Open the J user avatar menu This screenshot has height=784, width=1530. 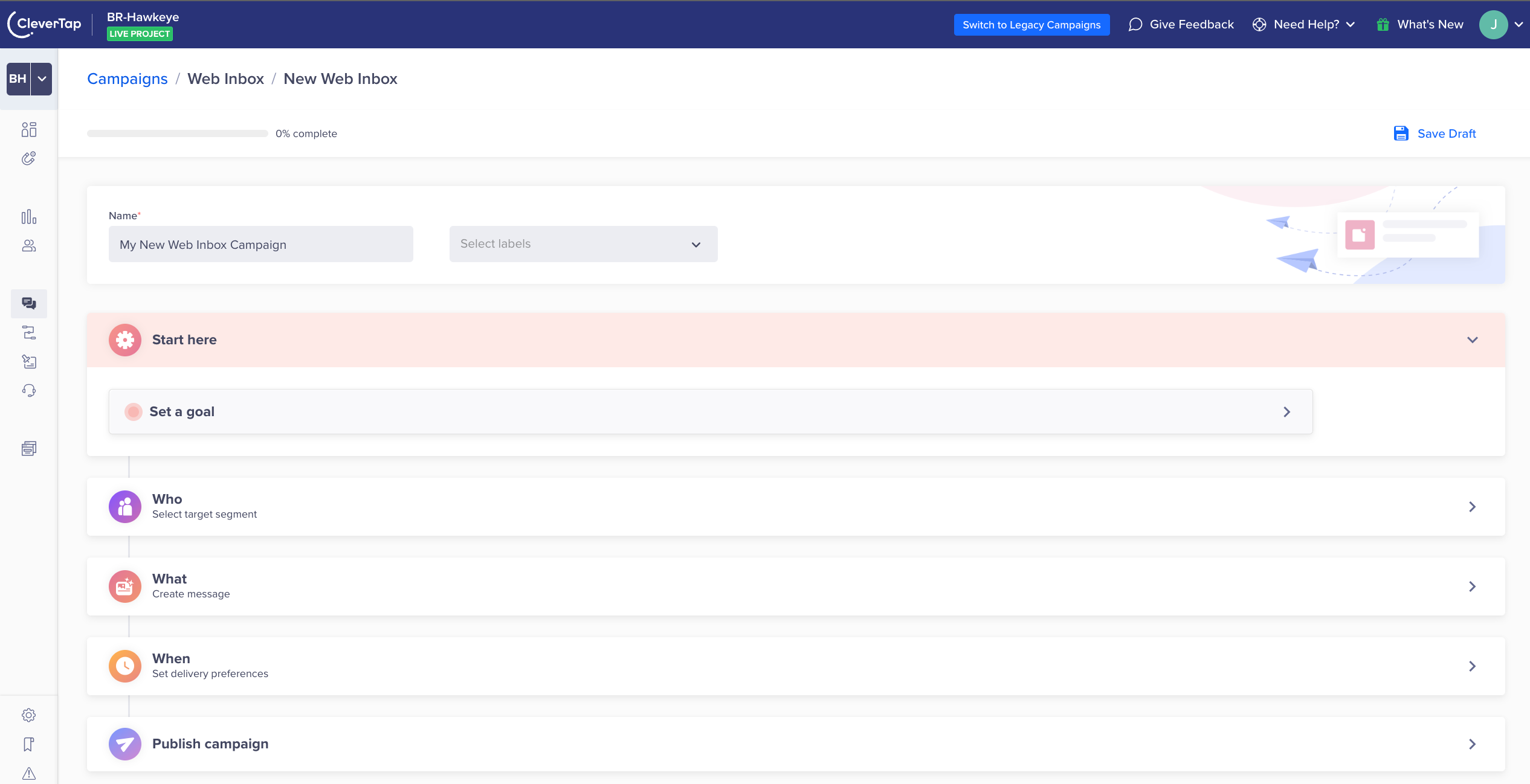pos(1493,25)
